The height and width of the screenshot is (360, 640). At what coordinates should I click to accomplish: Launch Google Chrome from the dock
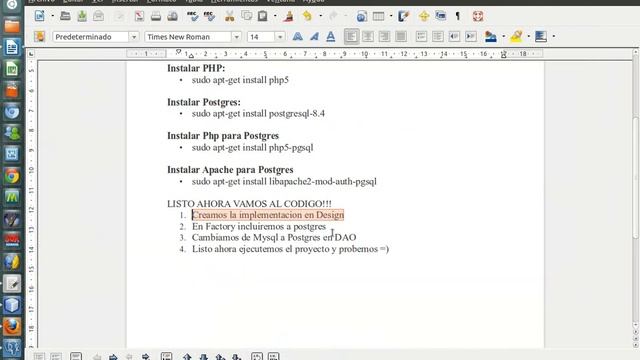pos(12,176)
